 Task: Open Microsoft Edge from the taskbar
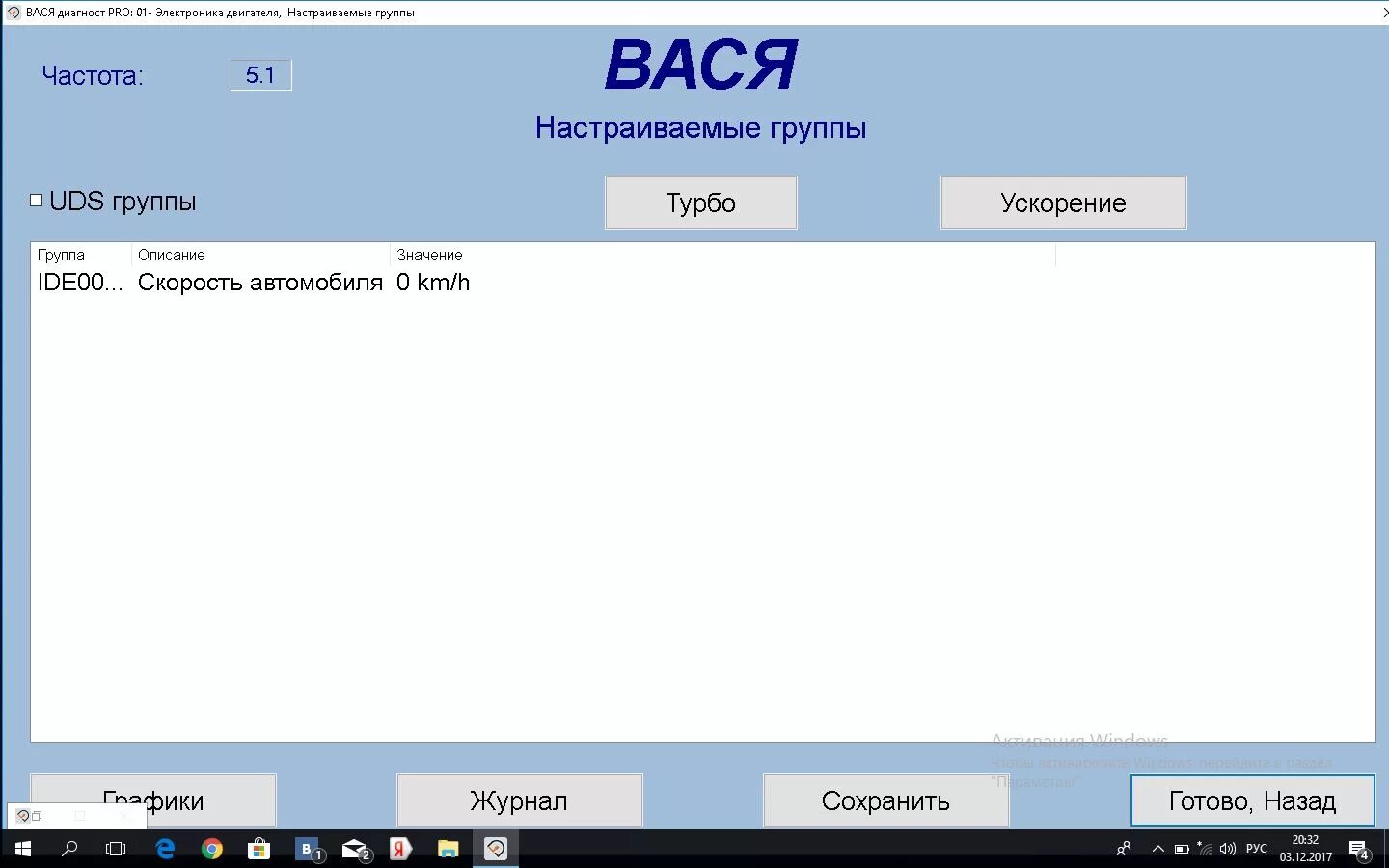pos(165,849)
